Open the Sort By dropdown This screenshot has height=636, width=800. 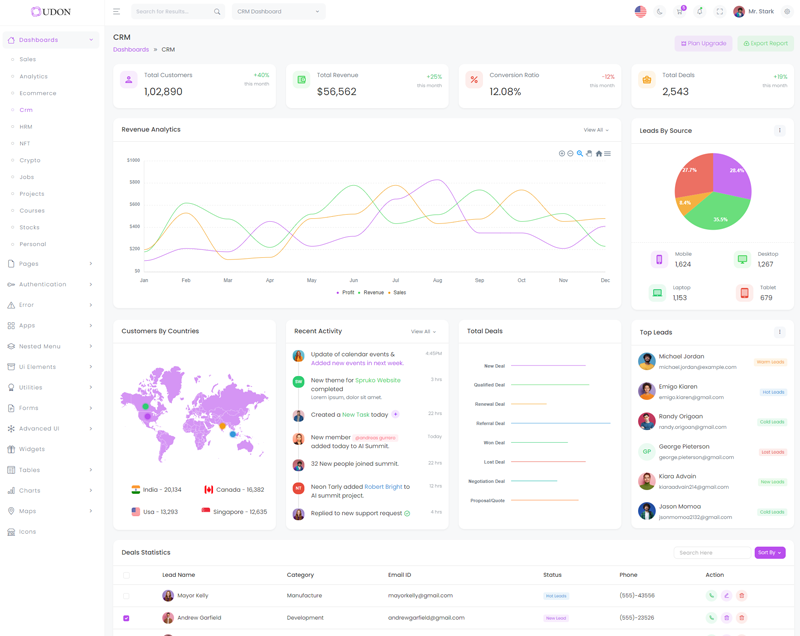[x=770, y=553]
